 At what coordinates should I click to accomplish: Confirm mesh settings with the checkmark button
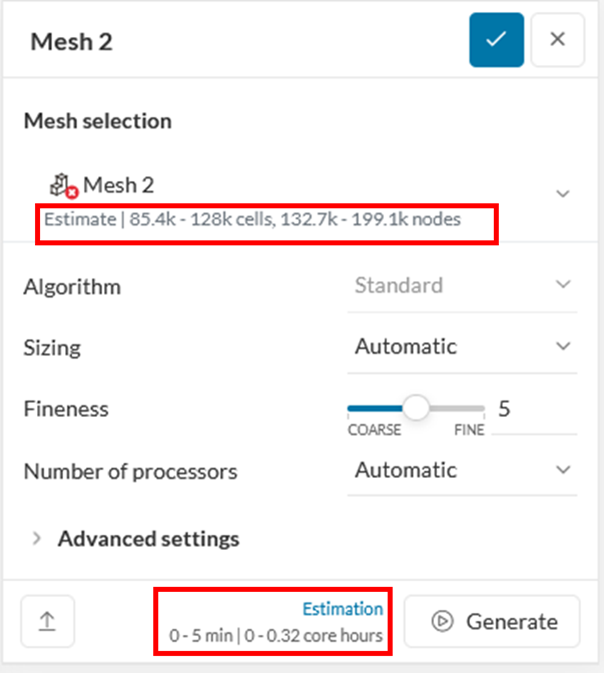point(496,40)
